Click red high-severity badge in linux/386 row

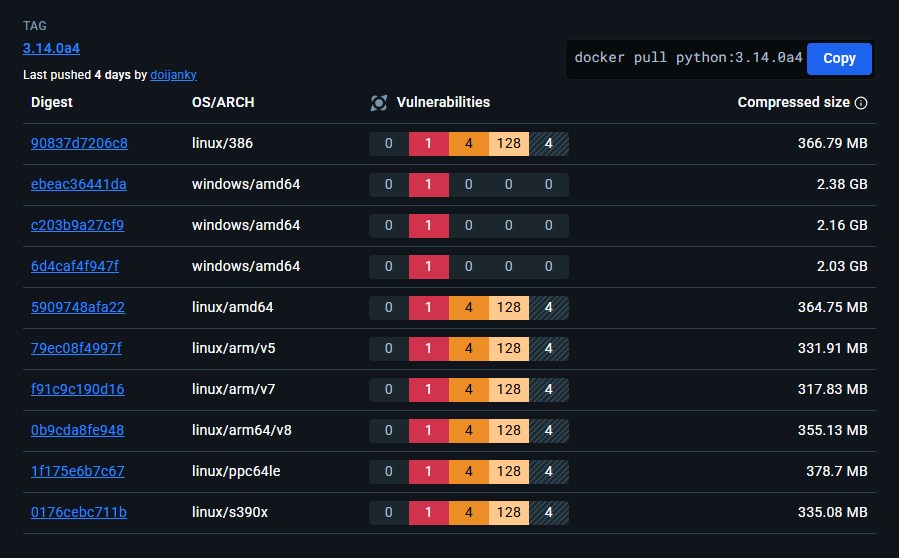point(429,143)
